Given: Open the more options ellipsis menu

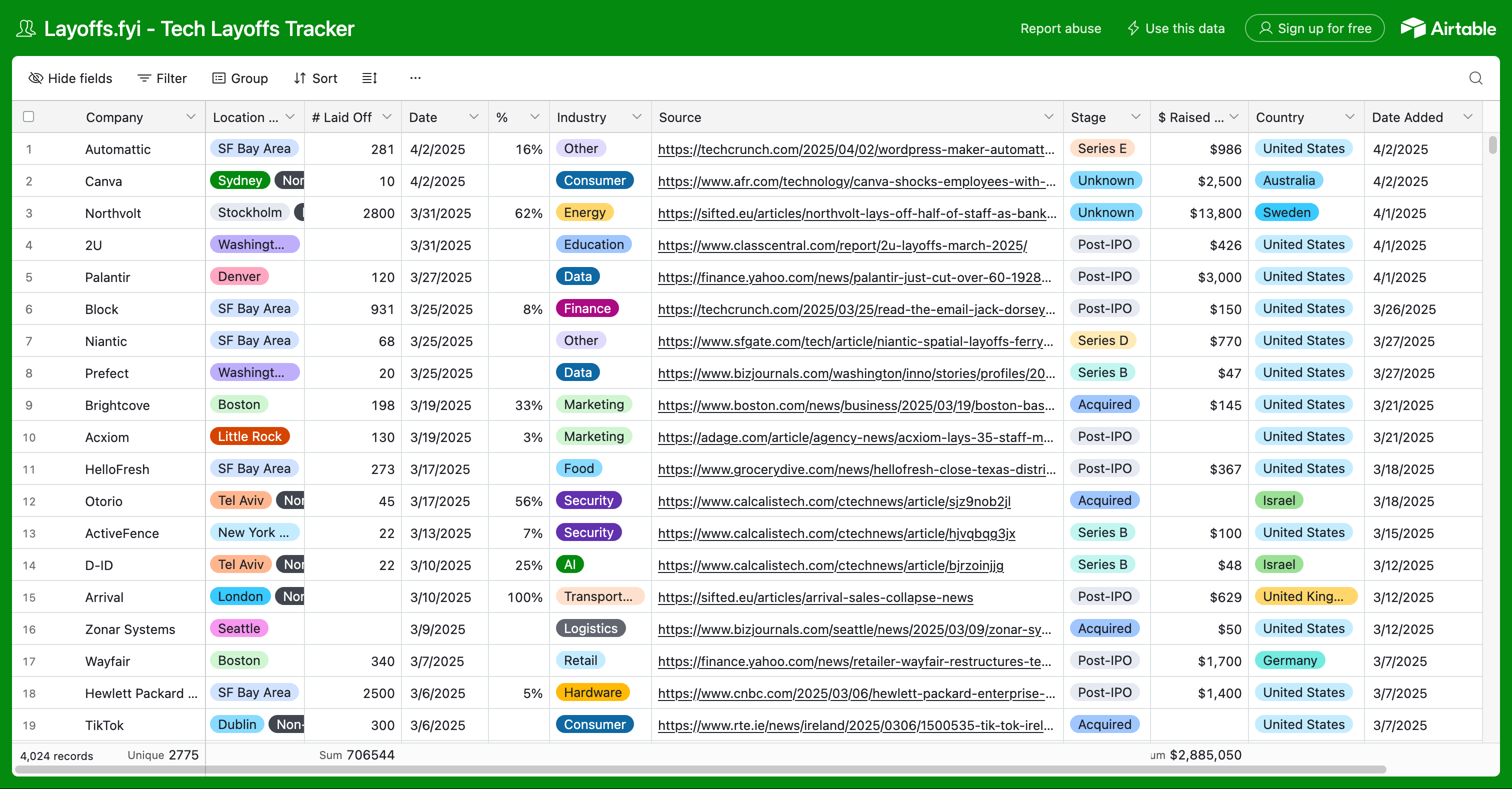Looking at the screenshot, I should [415, 78].
